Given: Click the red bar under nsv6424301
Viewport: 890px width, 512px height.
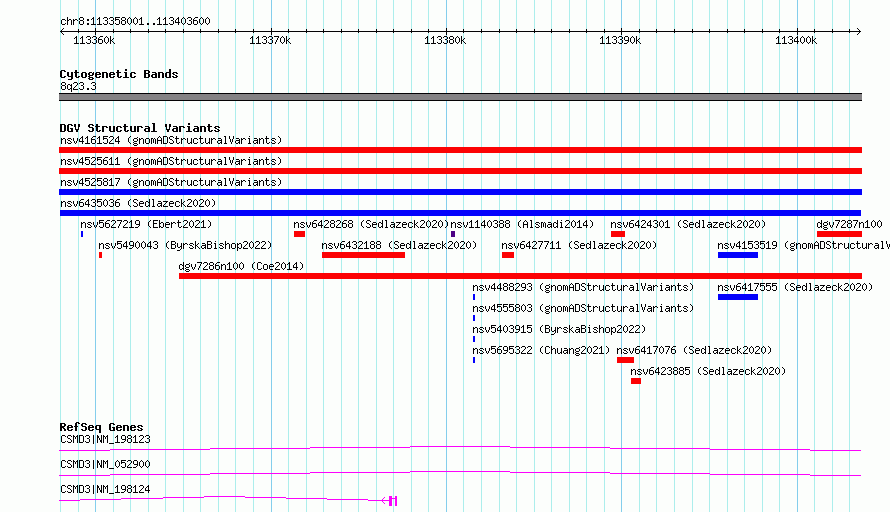Looking at the screenshot, I should (618, 234).
